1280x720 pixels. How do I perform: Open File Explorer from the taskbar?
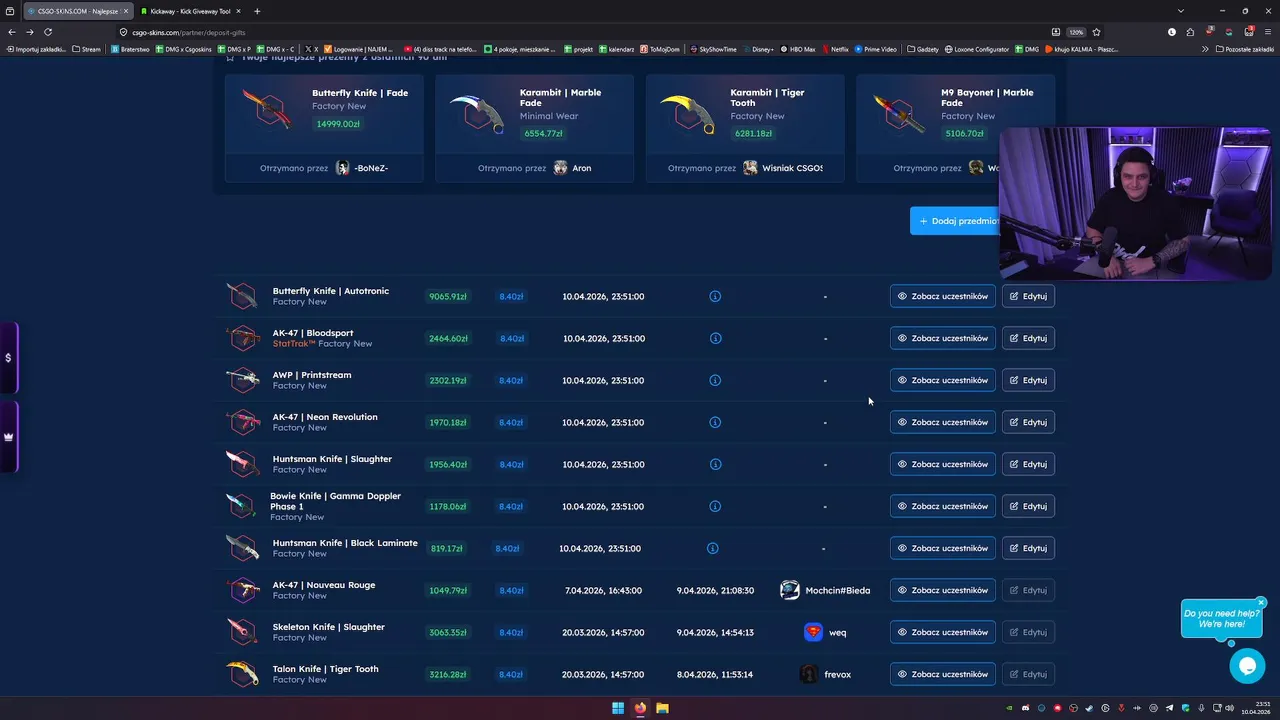[x=662, y=708]
